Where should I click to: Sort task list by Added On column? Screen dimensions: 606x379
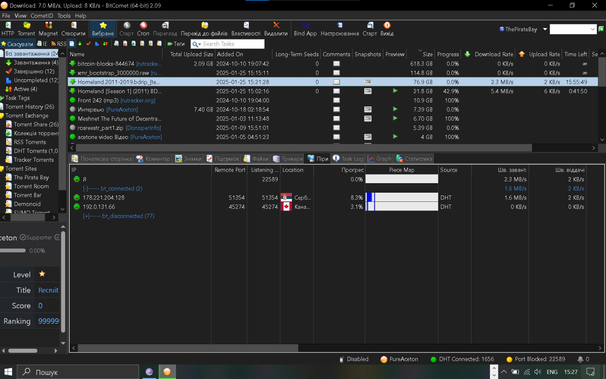coord(243,54)
